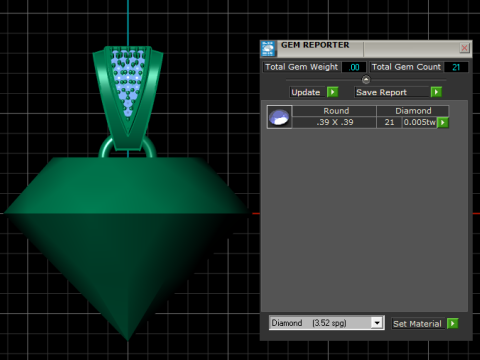This screenshot has width=480, height=360.
Task: Click the Gem Reporter panel icon
Action: pyautogui.click(x=268, y=49)
